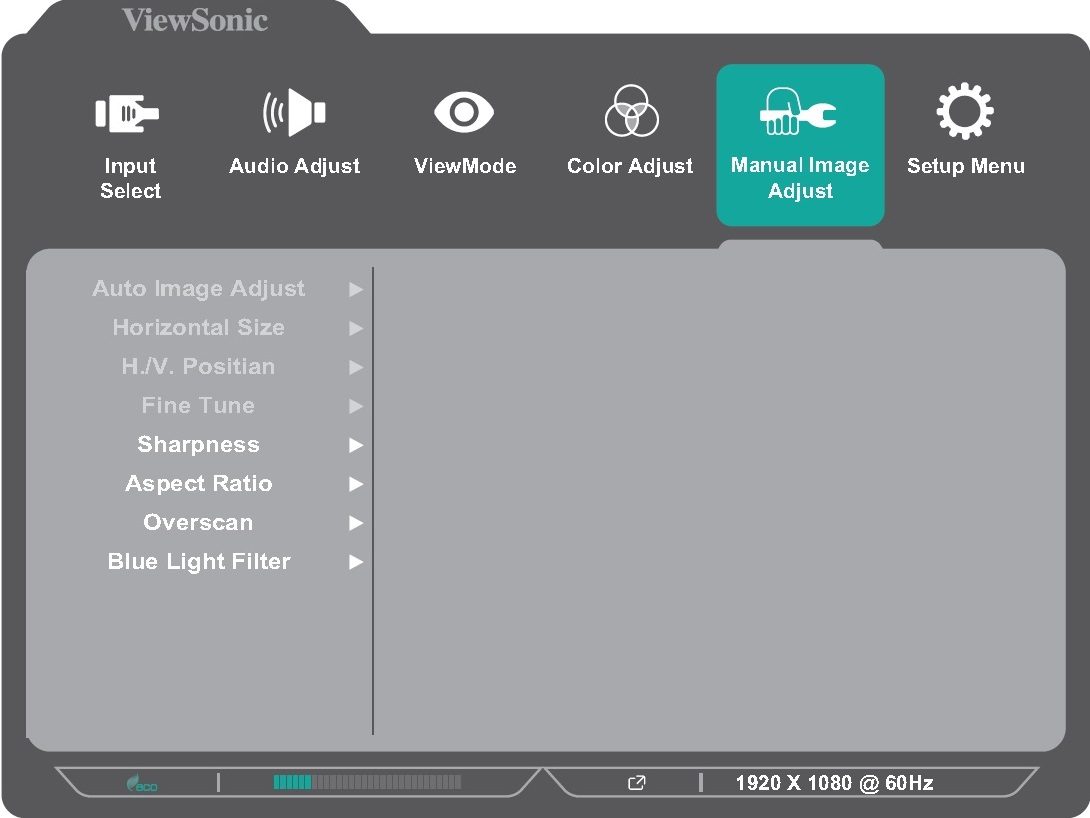This screenshot has width=1090, height=818.
Task: Click the input source icon in status bar
Action: [x=636, y=783]
